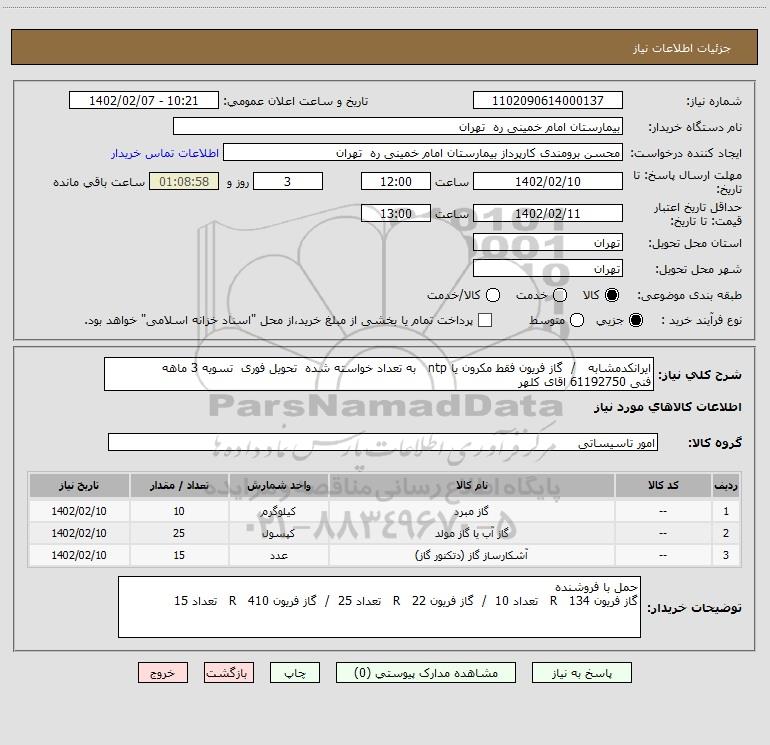Select the کالا radio button

612,295
